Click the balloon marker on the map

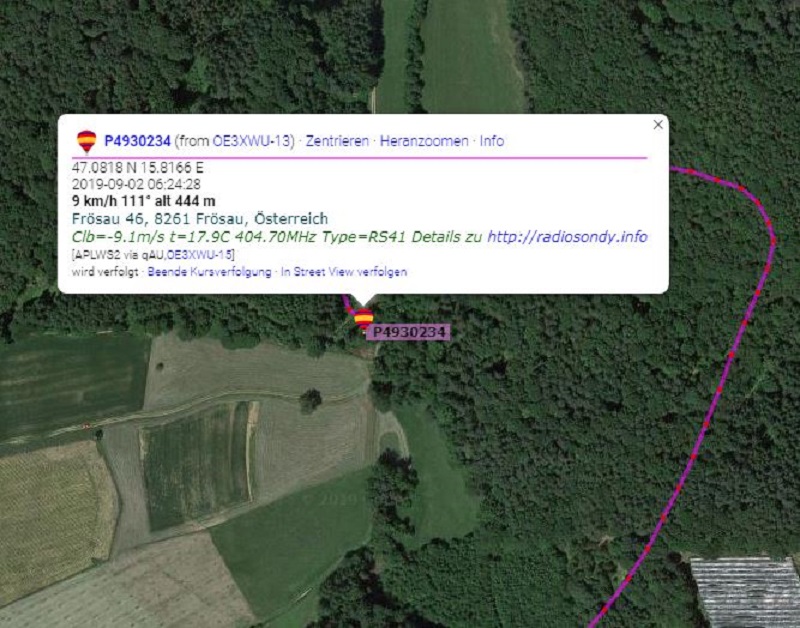[363, 319]
